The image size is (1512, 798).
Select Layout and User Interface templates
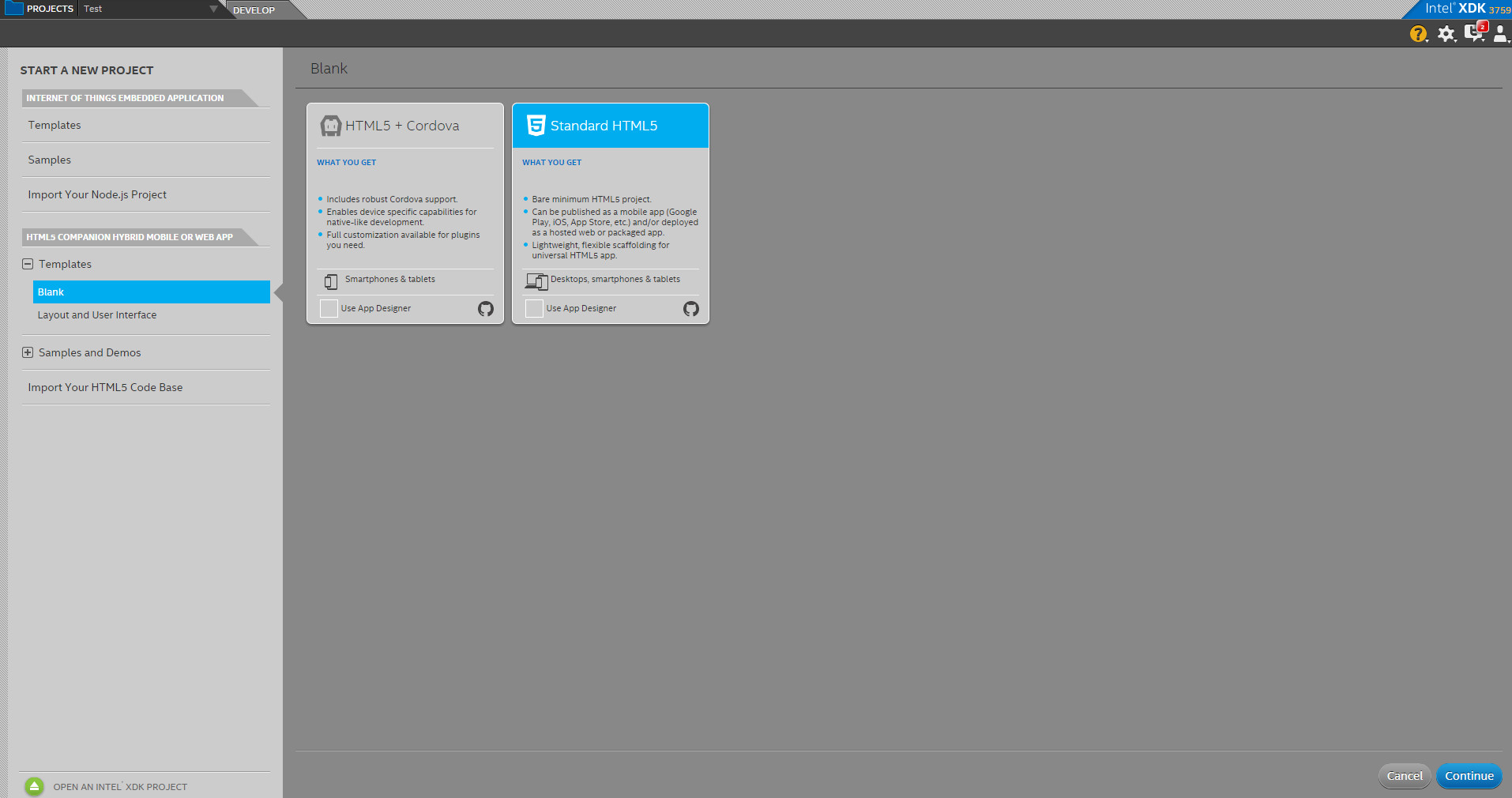point(97,314)
